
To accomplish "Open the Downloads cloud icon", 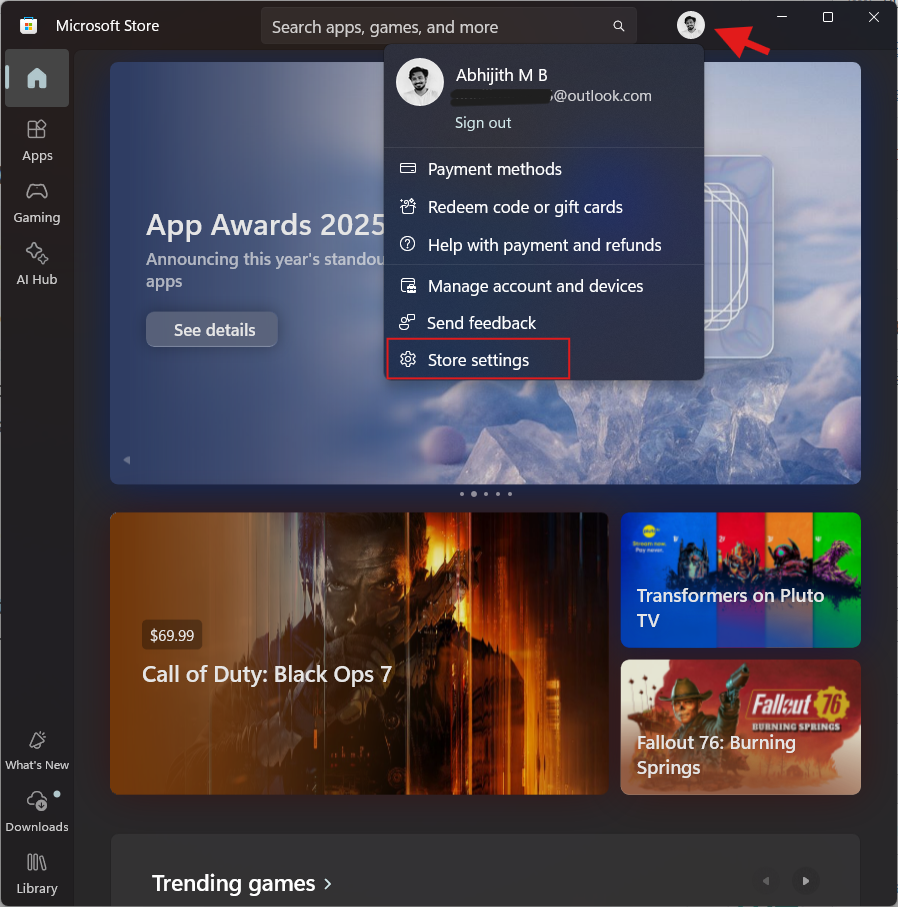I will [x=36, y=800].
